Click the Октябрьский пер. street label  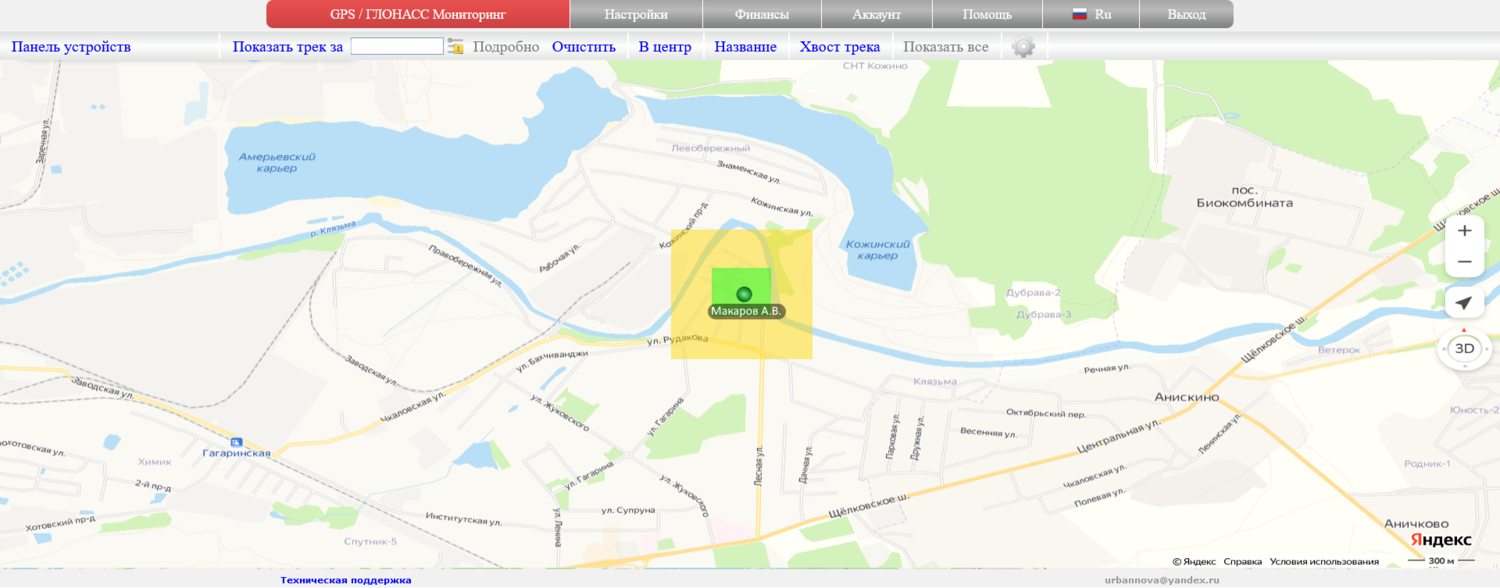point(1044,413)
